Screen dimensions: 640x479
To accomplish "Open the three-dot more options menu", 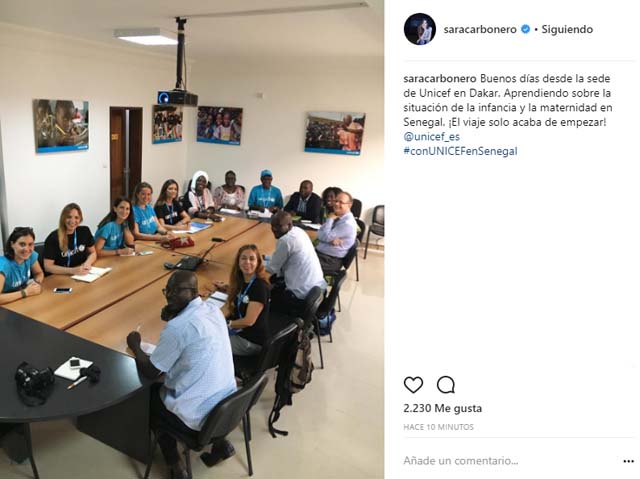I will click(x=629, y=461).
